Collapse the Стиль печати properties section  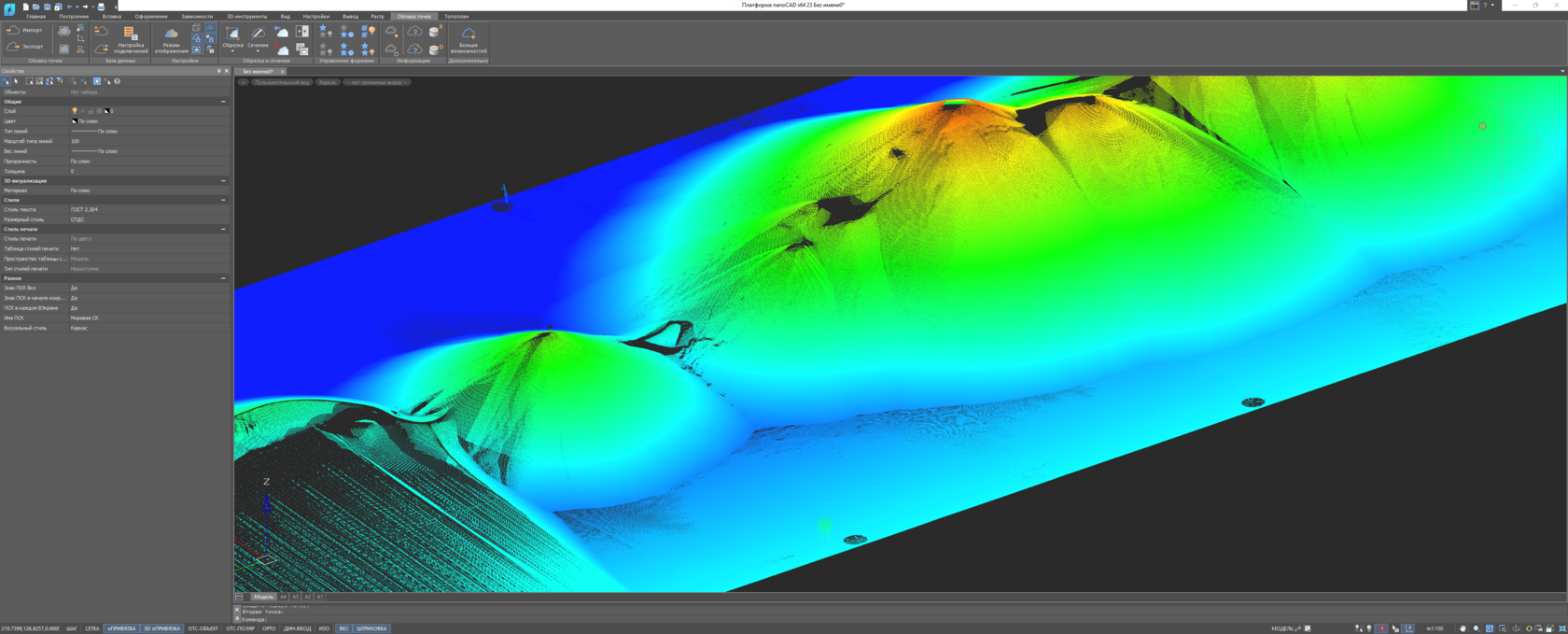coord(223,229)
